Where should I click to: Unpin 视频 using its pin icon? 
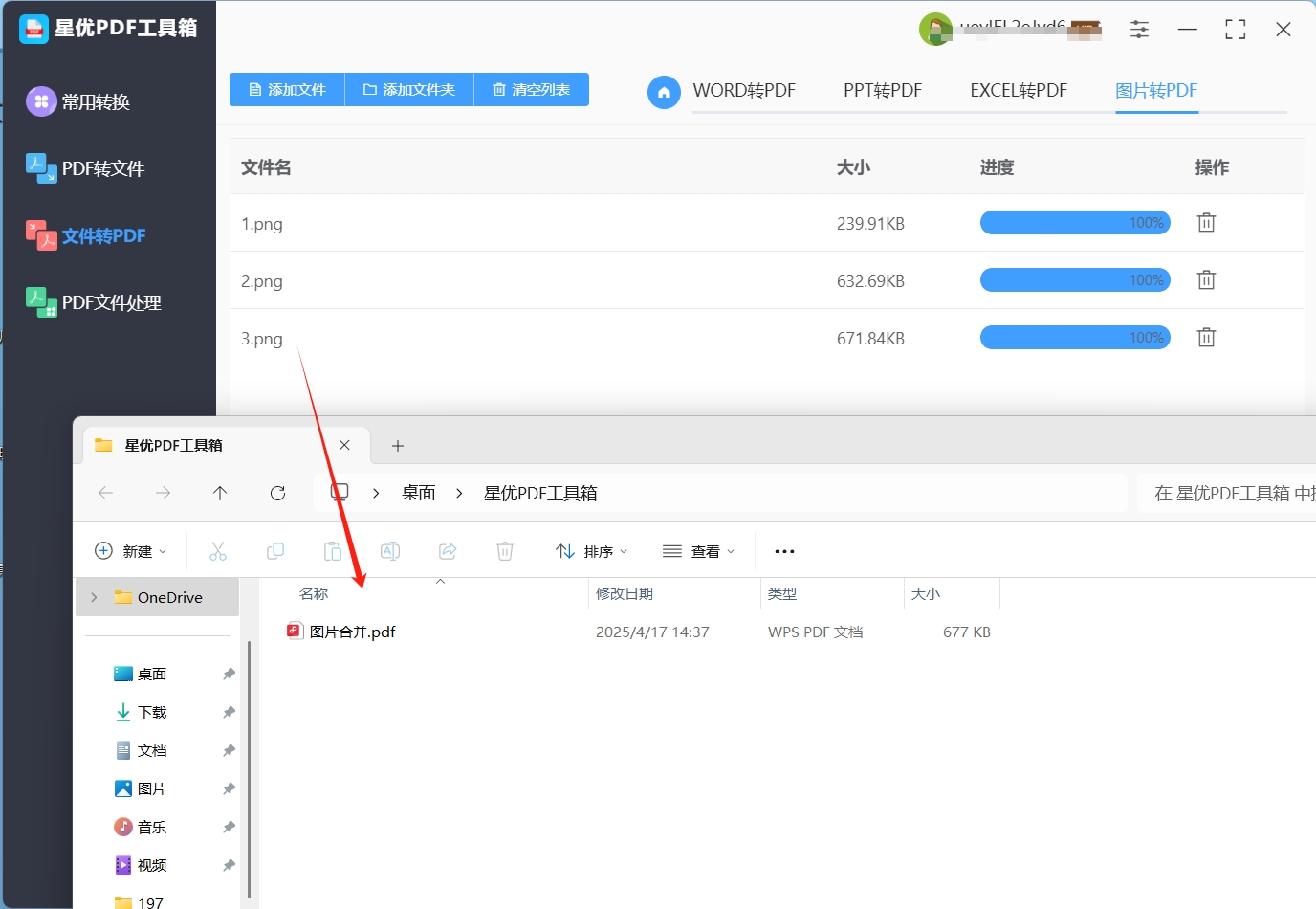point(229,865)
